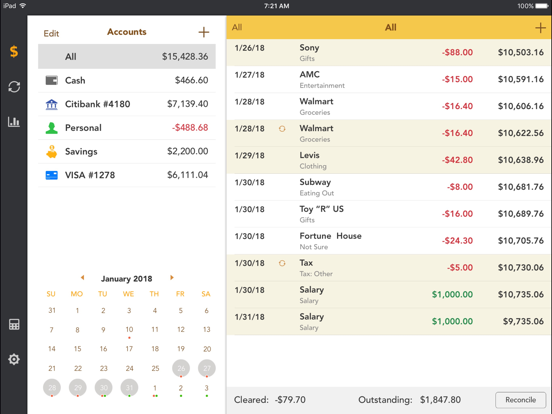Select the Citibank #4180 account
This screenshot has width=552, height=414.
pyautogui.click(x=127, y=104)
